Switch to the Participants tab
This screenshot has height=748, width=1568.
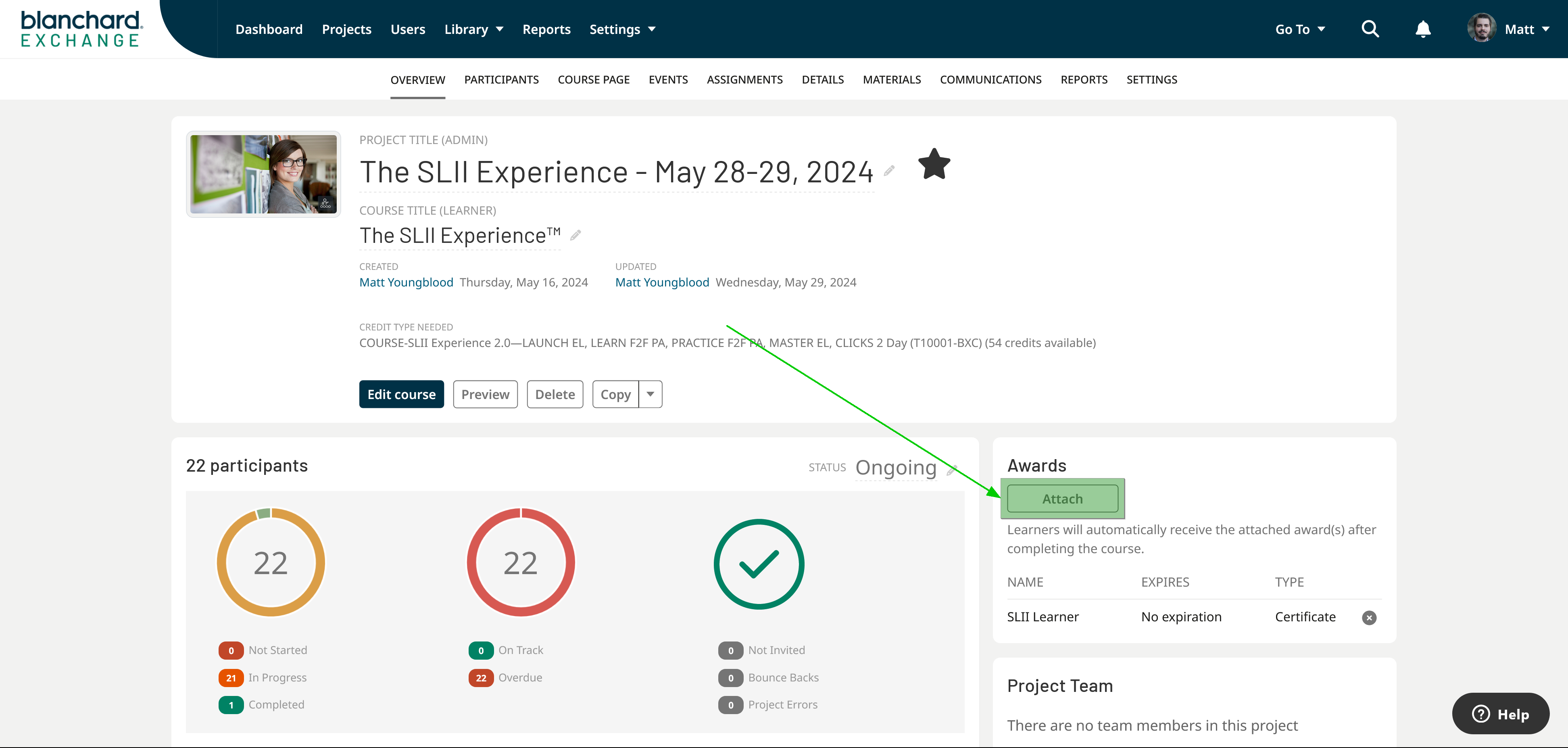click(501, 79)
